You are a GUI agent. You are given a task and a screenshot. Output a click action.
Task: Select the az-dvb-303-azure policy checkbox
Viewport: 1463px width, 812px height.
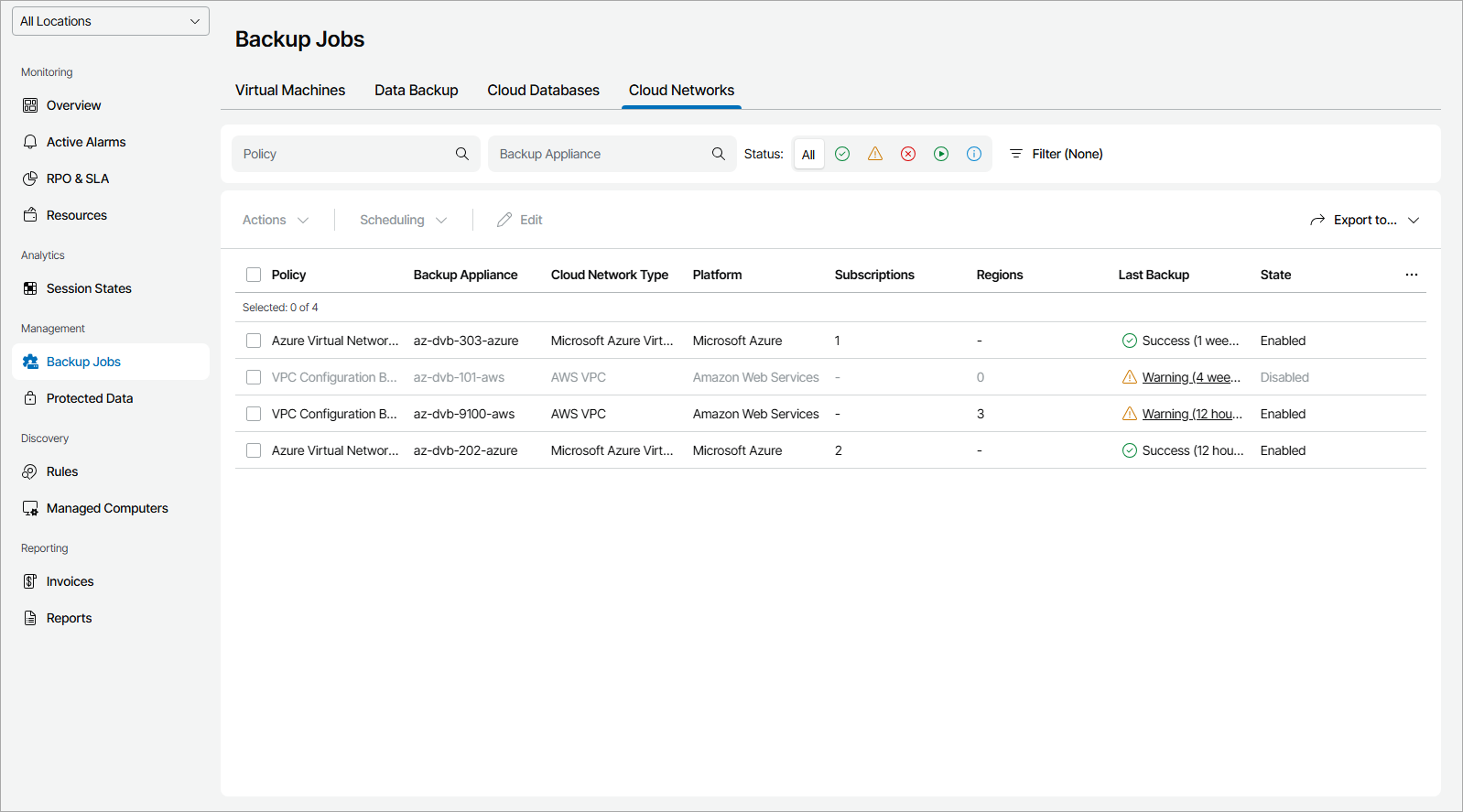(254, 341)
